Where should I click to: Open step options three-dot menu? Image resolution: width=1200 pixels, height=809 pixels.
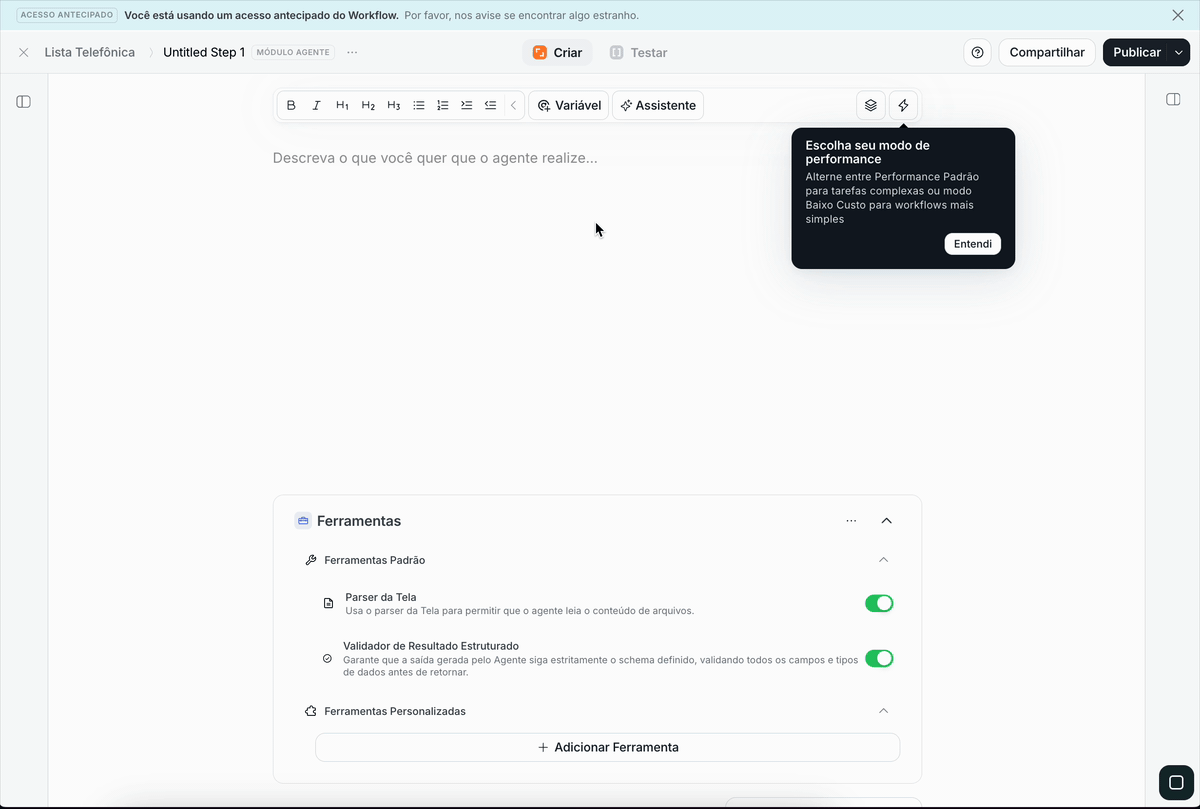pos(352,52)
